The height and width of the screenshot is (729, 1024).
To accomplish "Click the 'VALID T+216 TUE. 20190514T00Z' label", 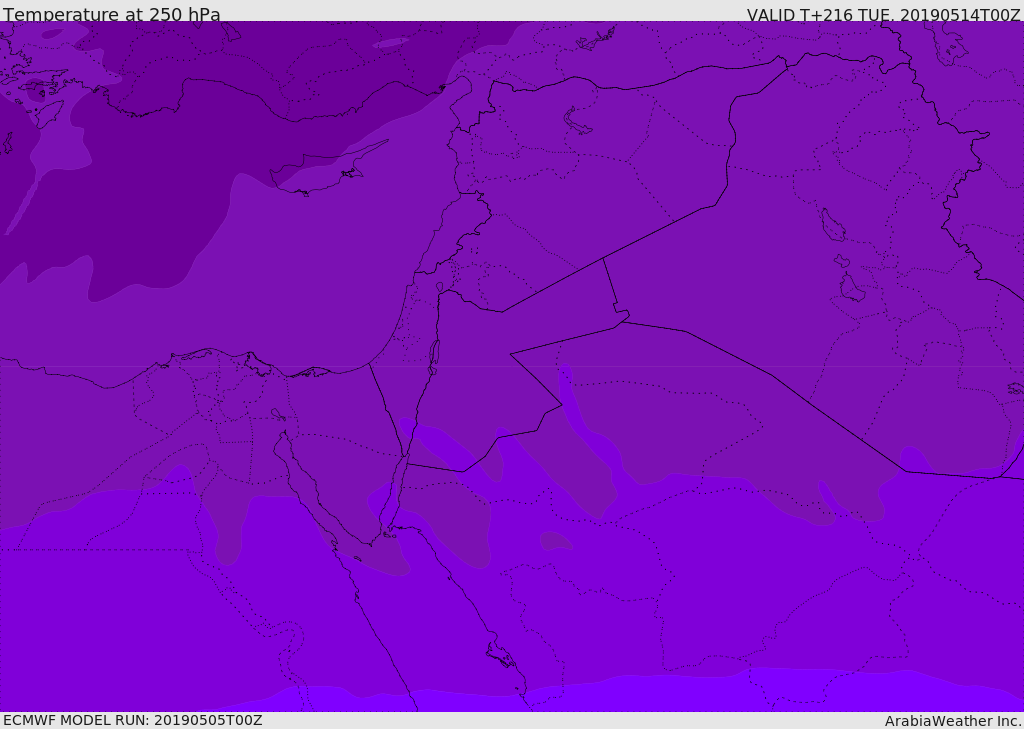I will [884, 14].
